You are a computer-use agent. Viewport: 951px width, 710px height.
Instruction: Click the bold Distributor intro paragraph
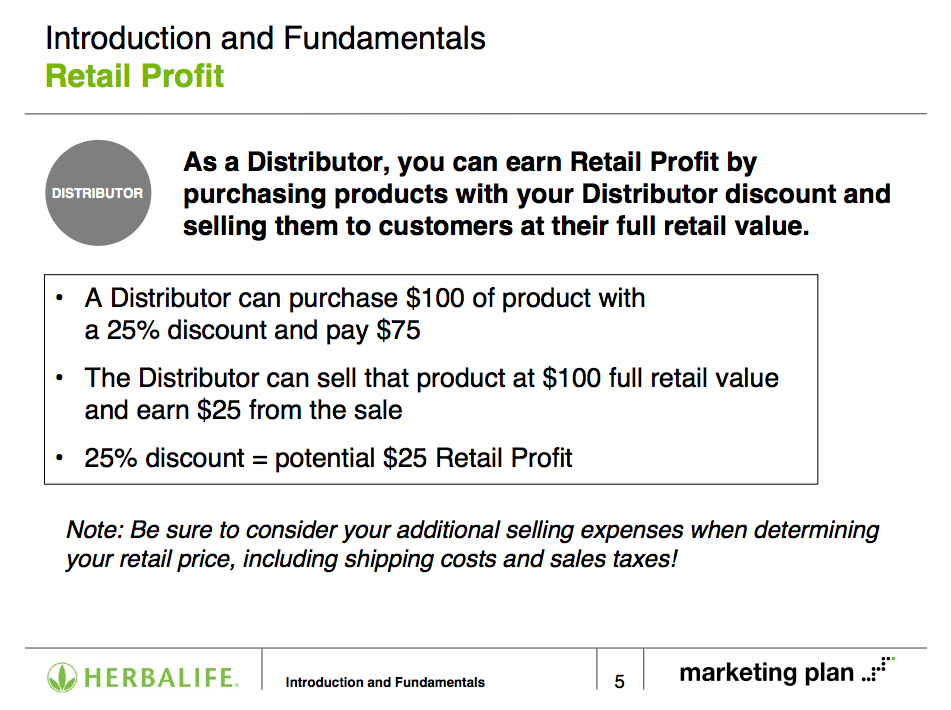(537, 194)
